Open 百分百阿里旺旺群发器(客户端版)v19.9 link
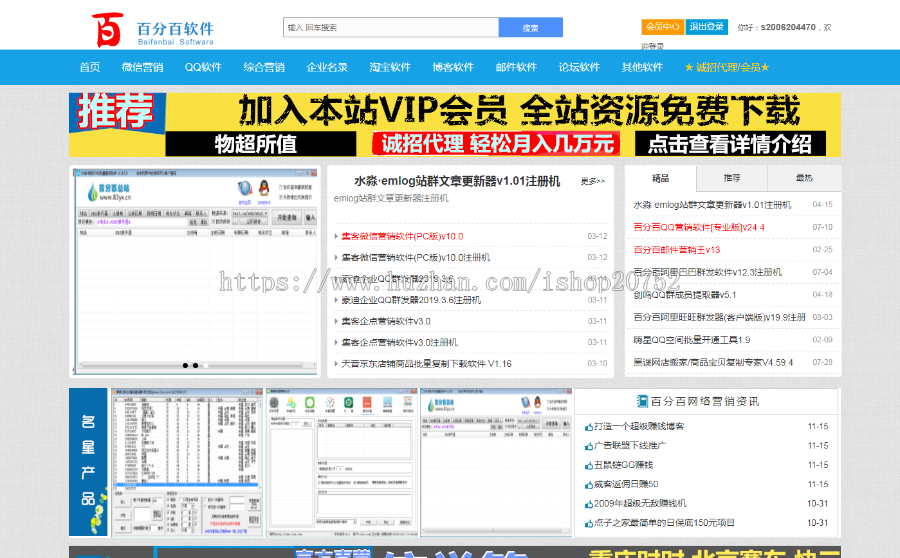Image resolution: width=900 pixels, height=558 pixels. pos(719,317)
